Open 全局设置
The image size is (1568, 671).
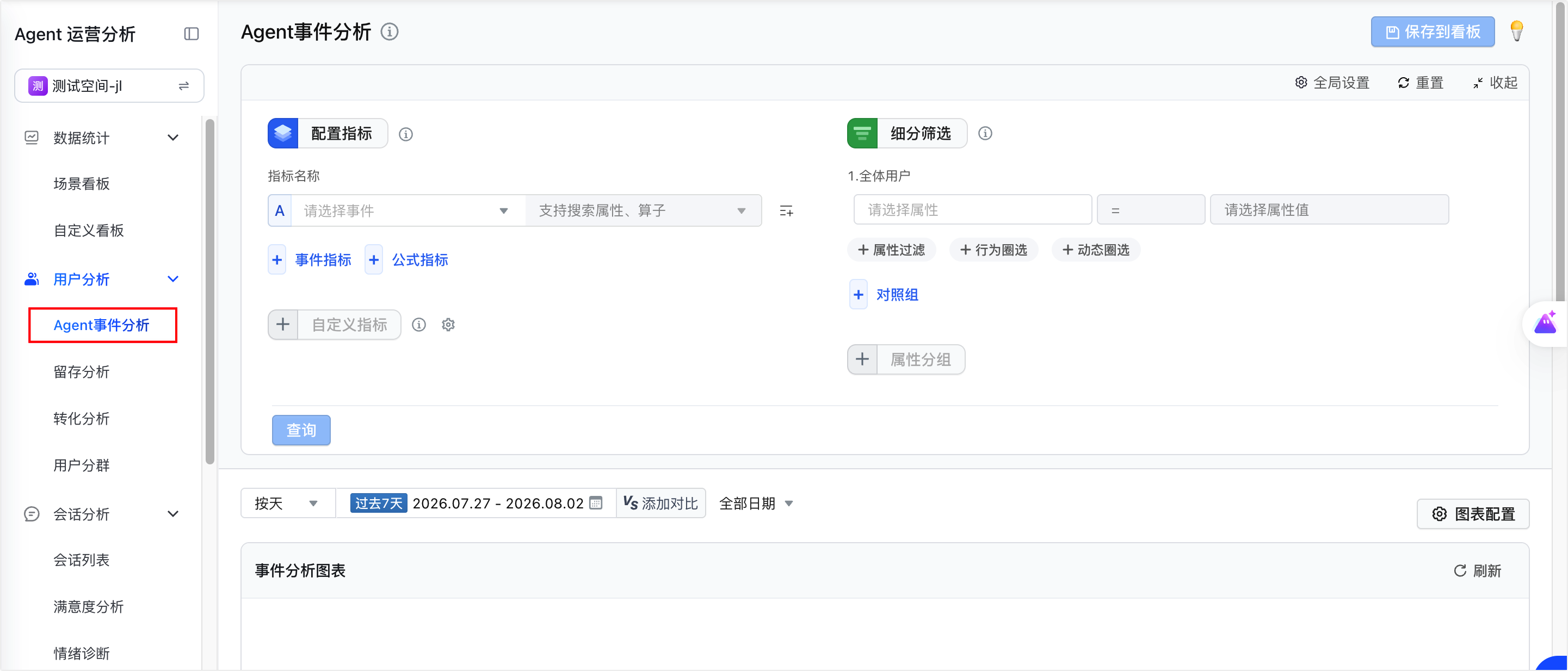point(1332,83)
